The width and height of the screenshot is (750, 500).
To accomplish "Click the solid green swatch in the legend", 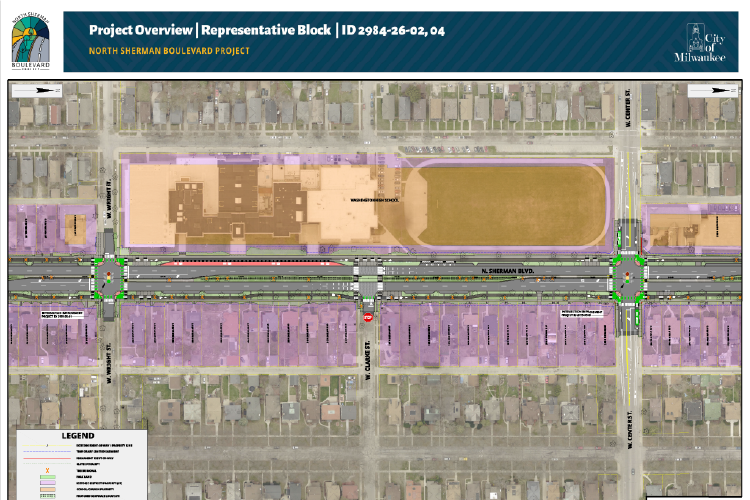I will 47,477.
